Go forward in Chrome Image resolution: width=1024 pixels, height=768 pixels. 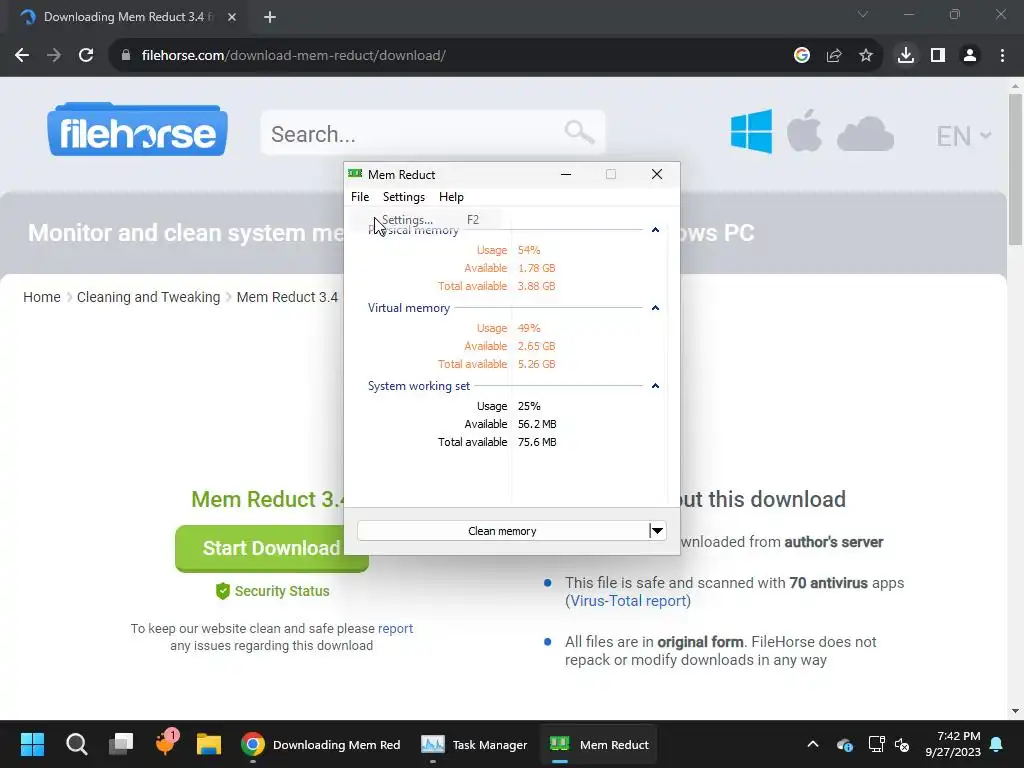(54, 56)
